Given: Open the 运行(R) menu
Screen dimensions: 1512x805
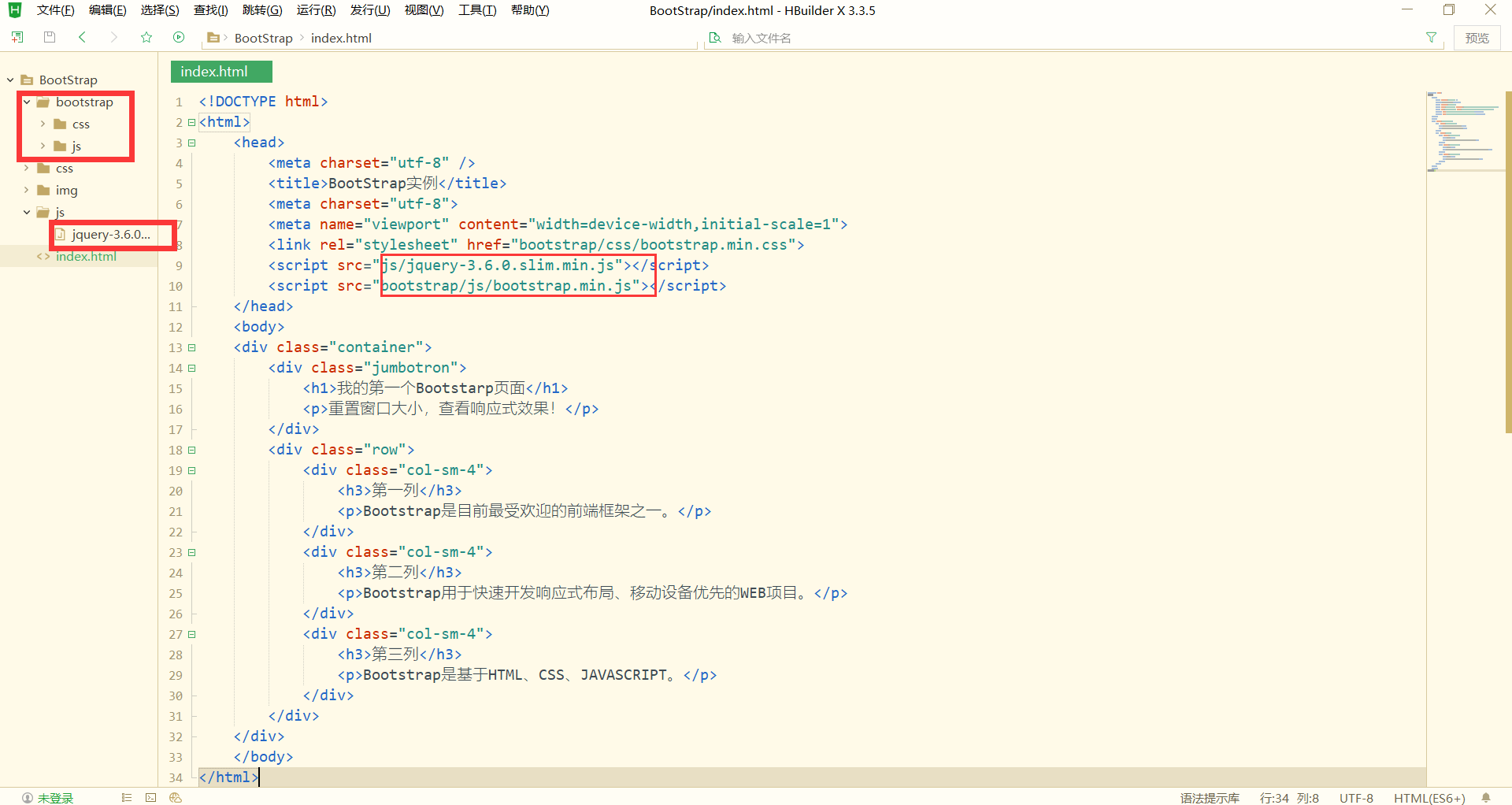Looking at the screenshot, I should click(x=316, y=10).
